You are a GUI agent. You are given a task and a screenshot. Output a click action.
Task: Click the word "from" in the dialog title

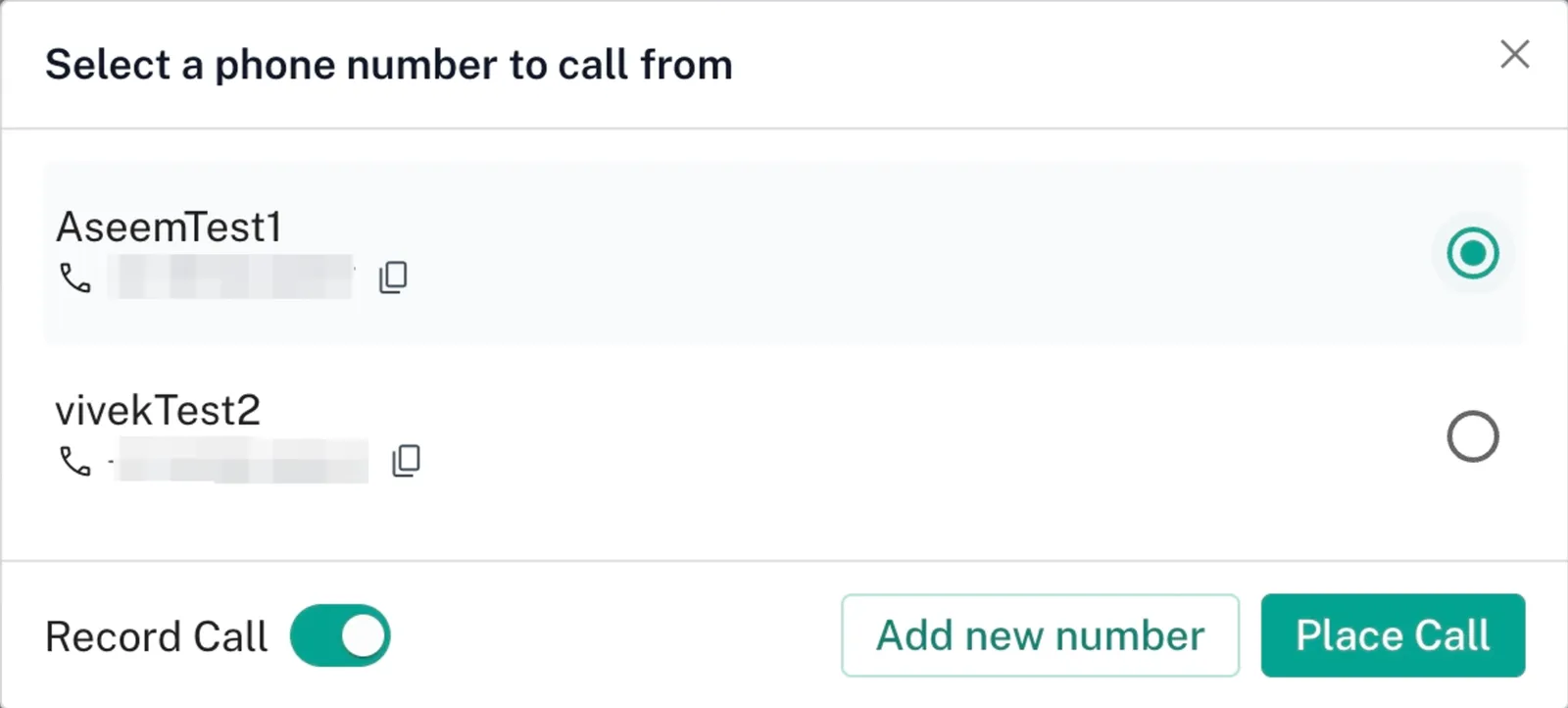tap(686, 66)
